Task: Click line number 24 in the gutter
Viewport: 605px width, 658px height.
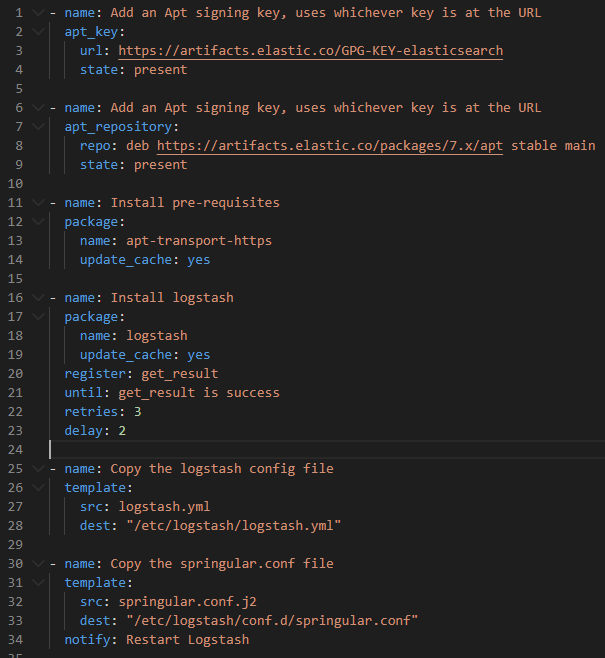Action: point(16,450)
